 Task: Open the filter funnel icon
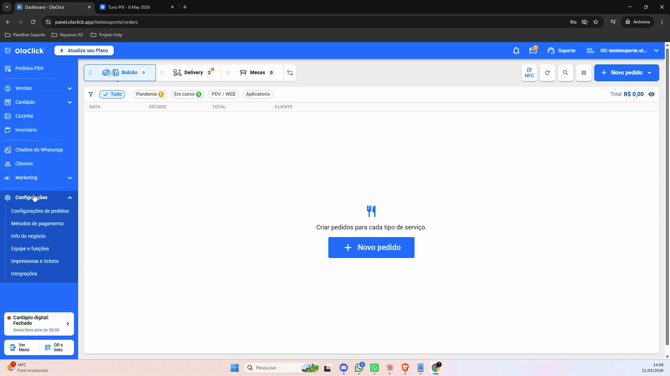click(x=91, y=94)
